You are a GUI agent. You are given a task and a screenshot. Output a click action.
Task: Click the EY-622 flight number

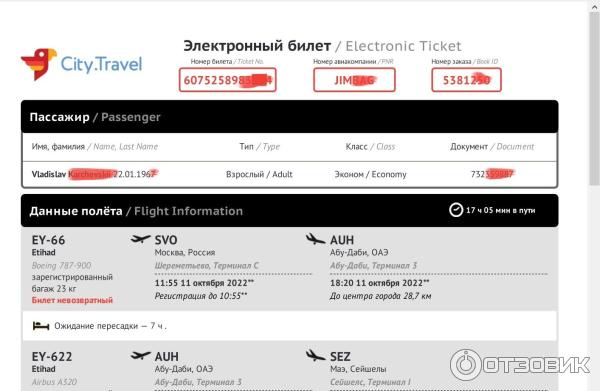point(52,357)
